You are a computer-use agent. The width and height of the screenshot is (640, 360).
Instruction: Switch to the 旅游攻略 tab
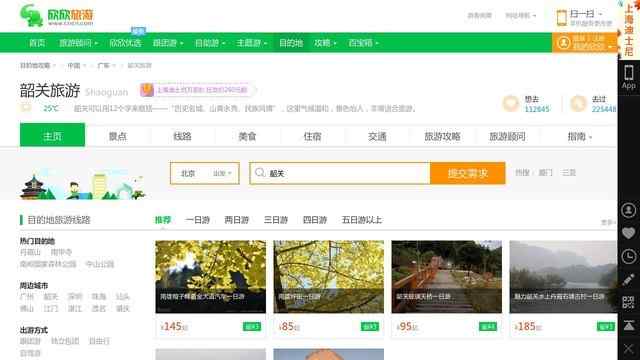(442, 136)
